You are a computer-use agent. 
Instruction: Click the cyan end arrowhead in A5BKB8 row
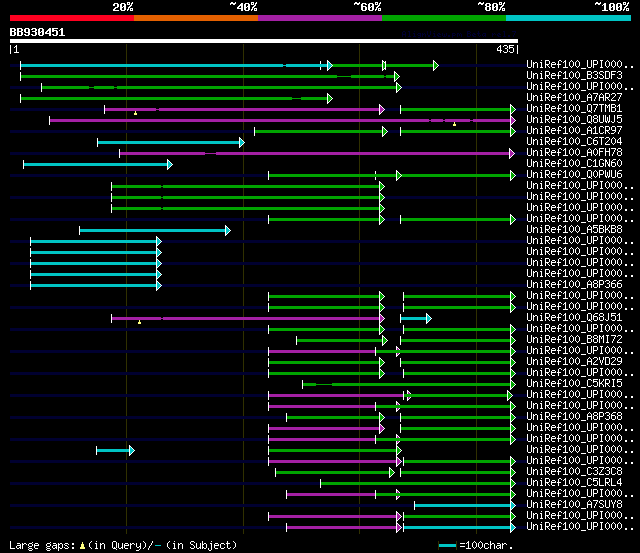click(228, 231)
